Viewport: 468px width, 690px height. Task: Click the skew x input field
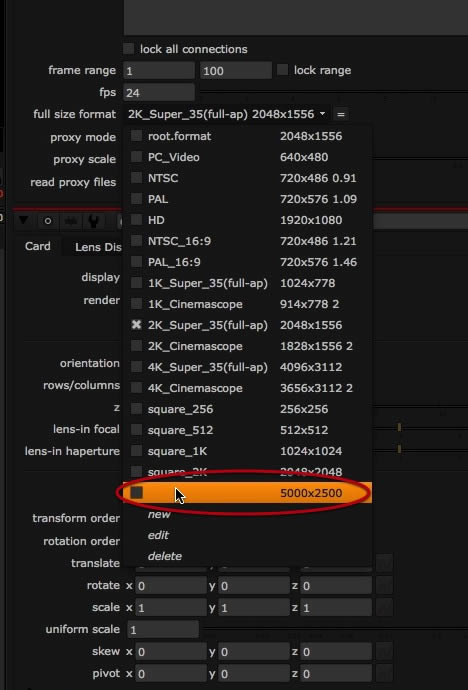click(x=171, y=652)
